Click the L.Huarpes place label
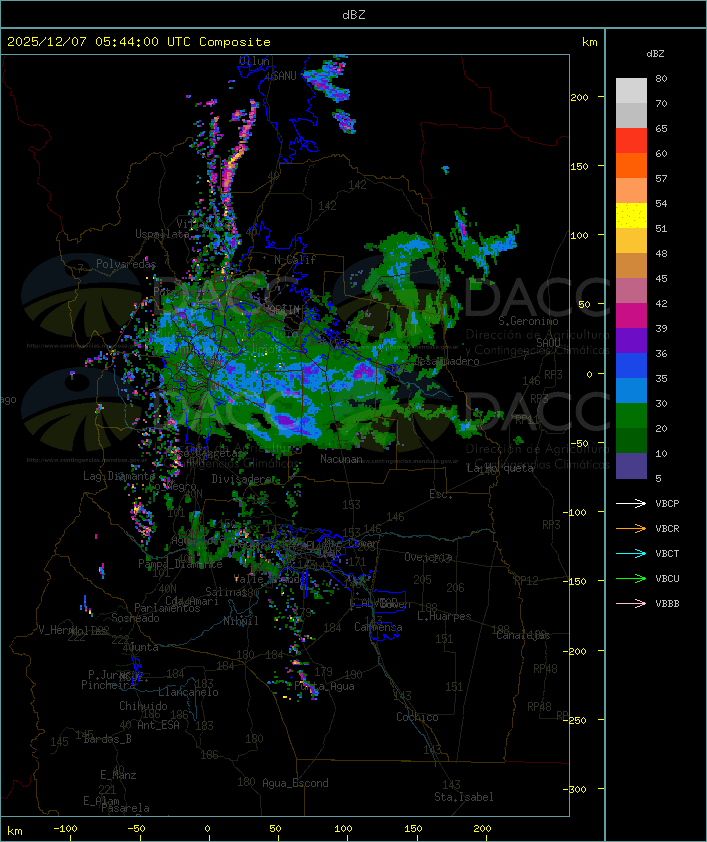This screenshot has height=842, width=707. tap(444, 616)
